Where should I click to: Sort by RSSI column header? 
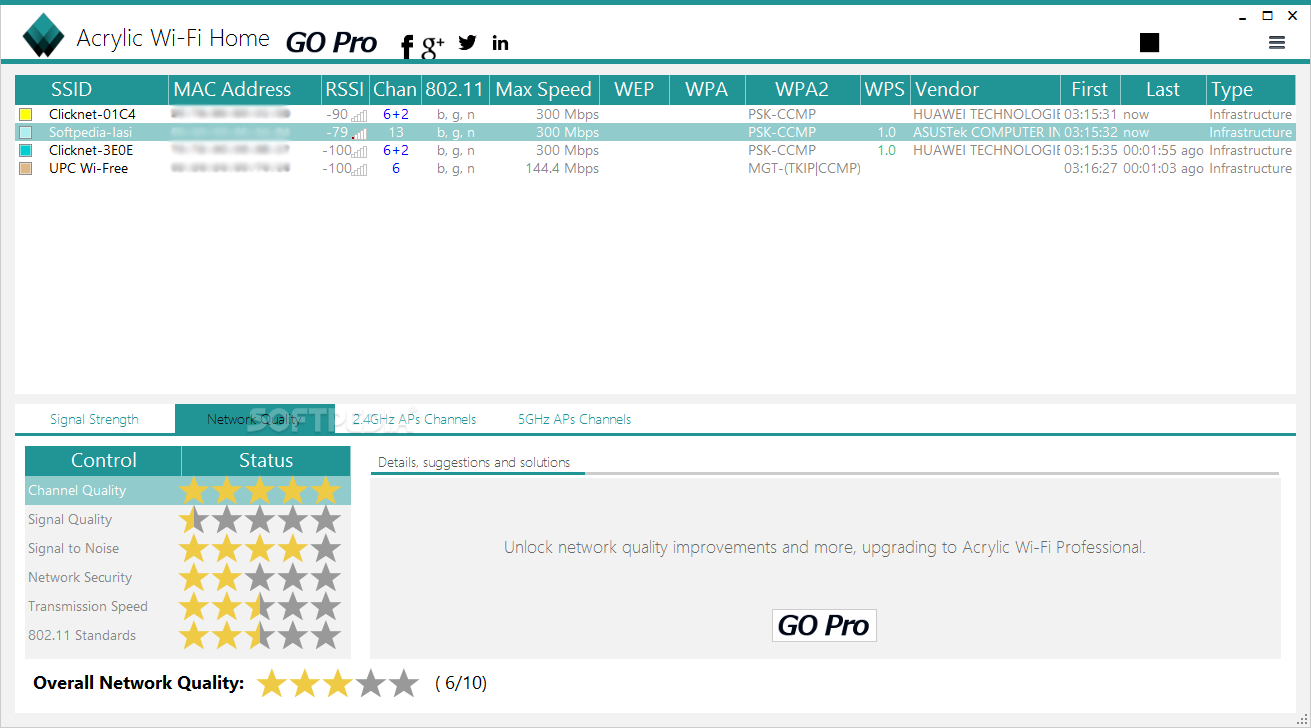[x=345, y=89]
